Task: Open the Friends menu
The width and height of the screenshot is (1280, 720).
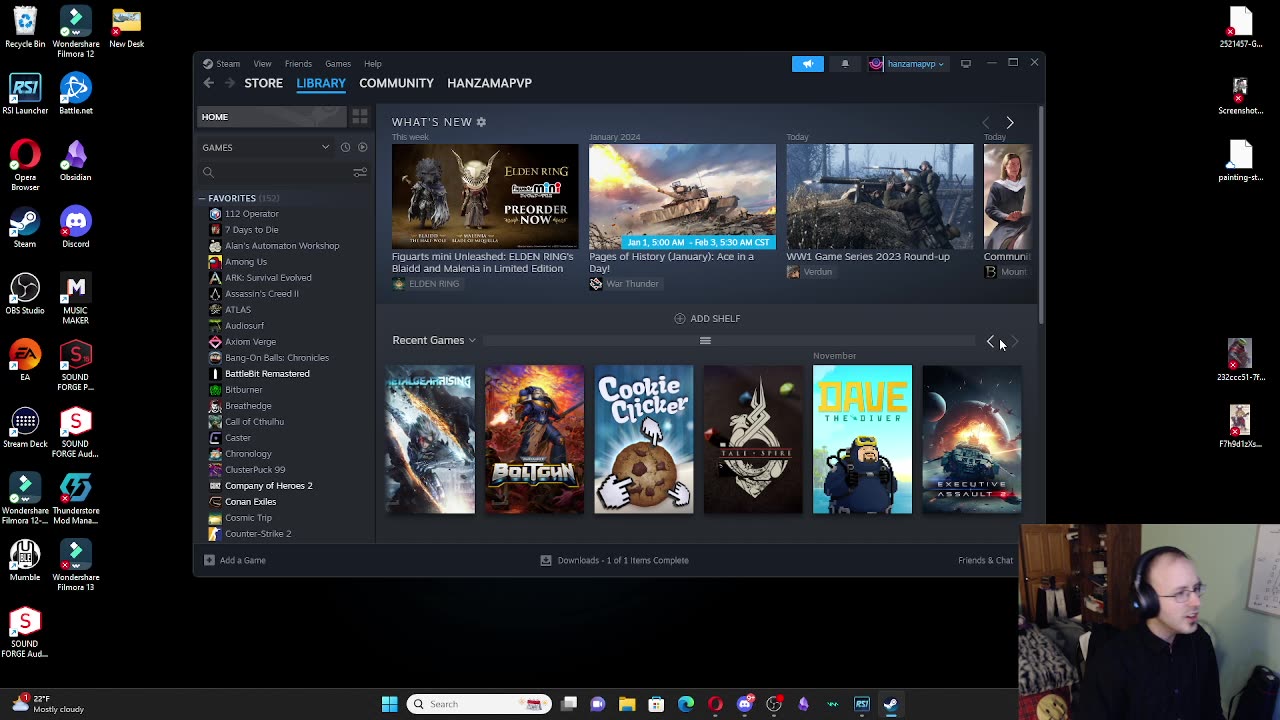Action: (298, 64)
